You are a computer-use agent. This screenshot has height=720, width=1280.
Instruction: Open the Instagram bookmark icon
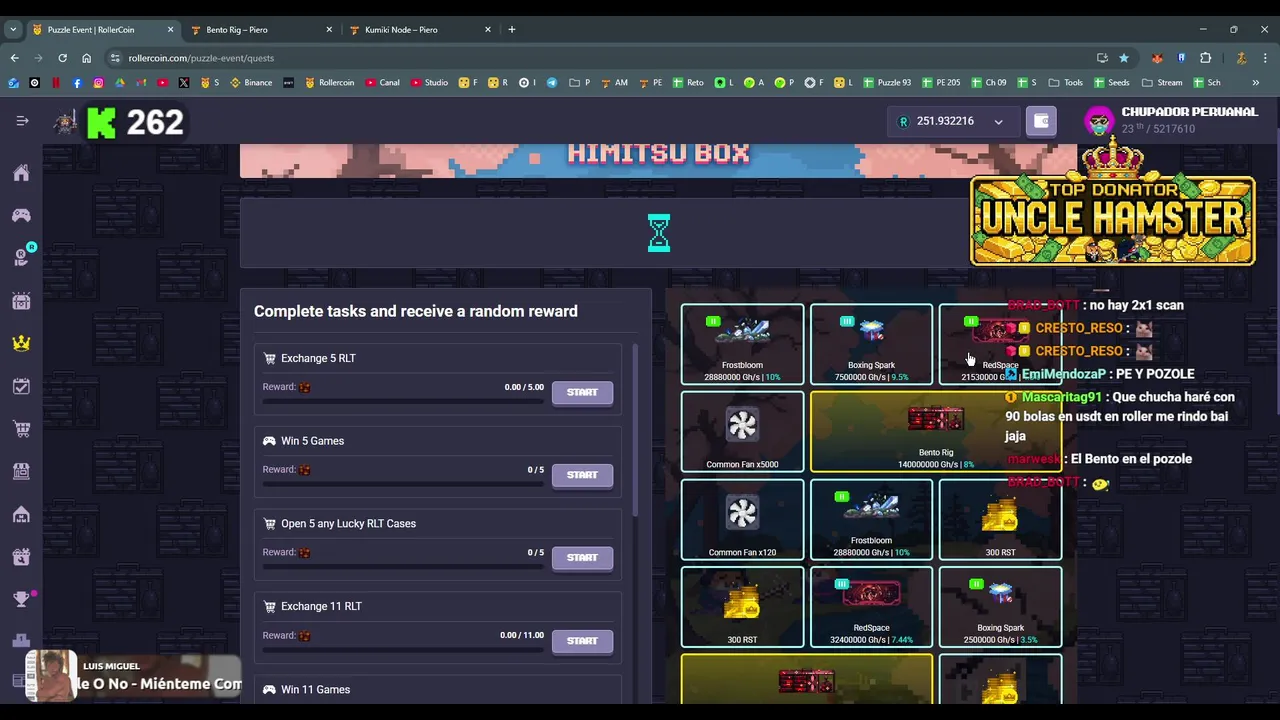[98, 83]
